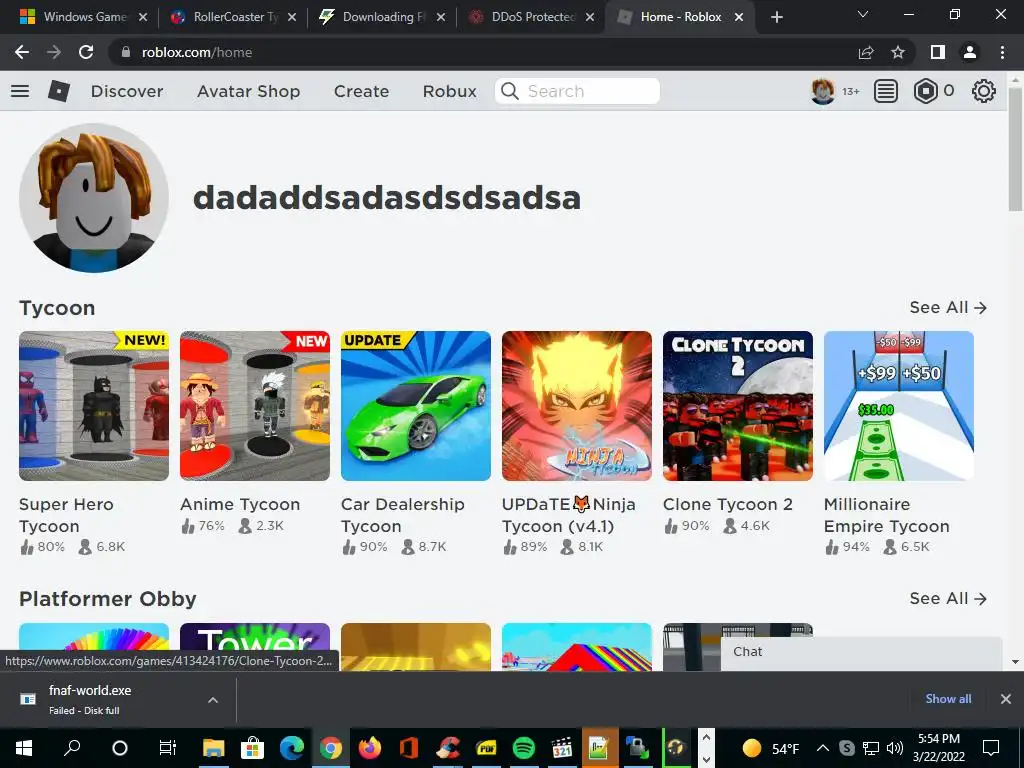Screen dimensions: 1024x768
Task: Click the Super Hero Tycoon title
Action: (x=66, y=515)
